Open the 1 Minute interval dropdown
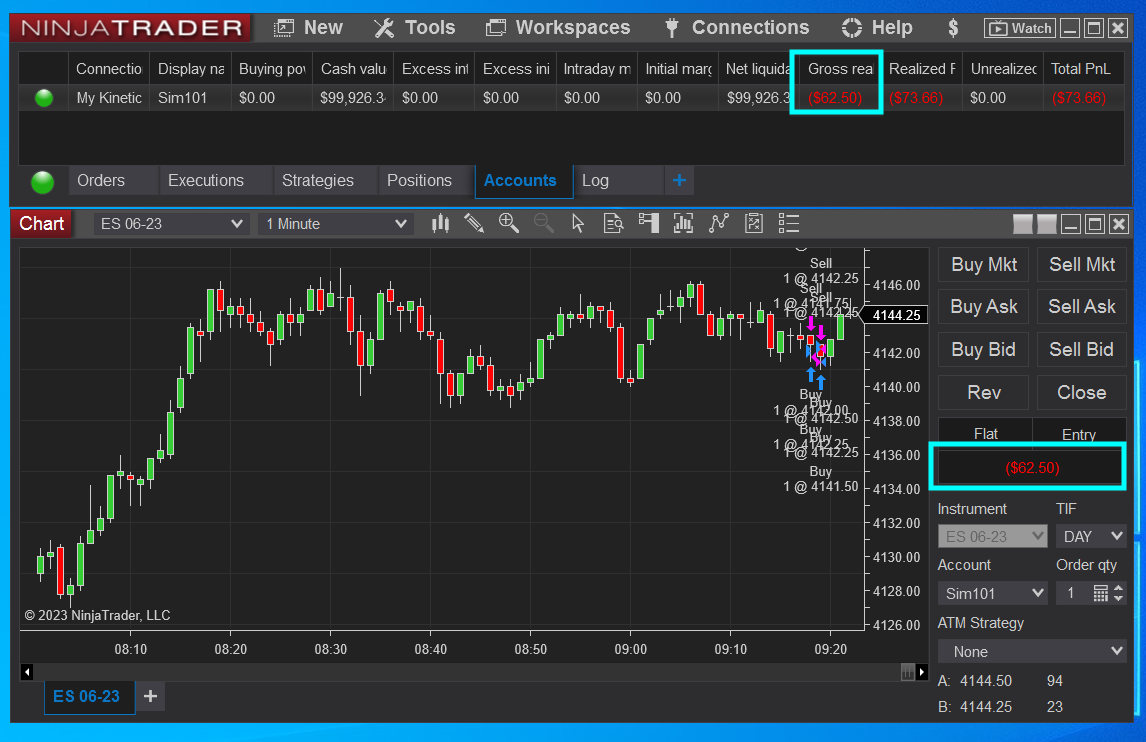The image size is (1146, 742). tap(335, 224)
